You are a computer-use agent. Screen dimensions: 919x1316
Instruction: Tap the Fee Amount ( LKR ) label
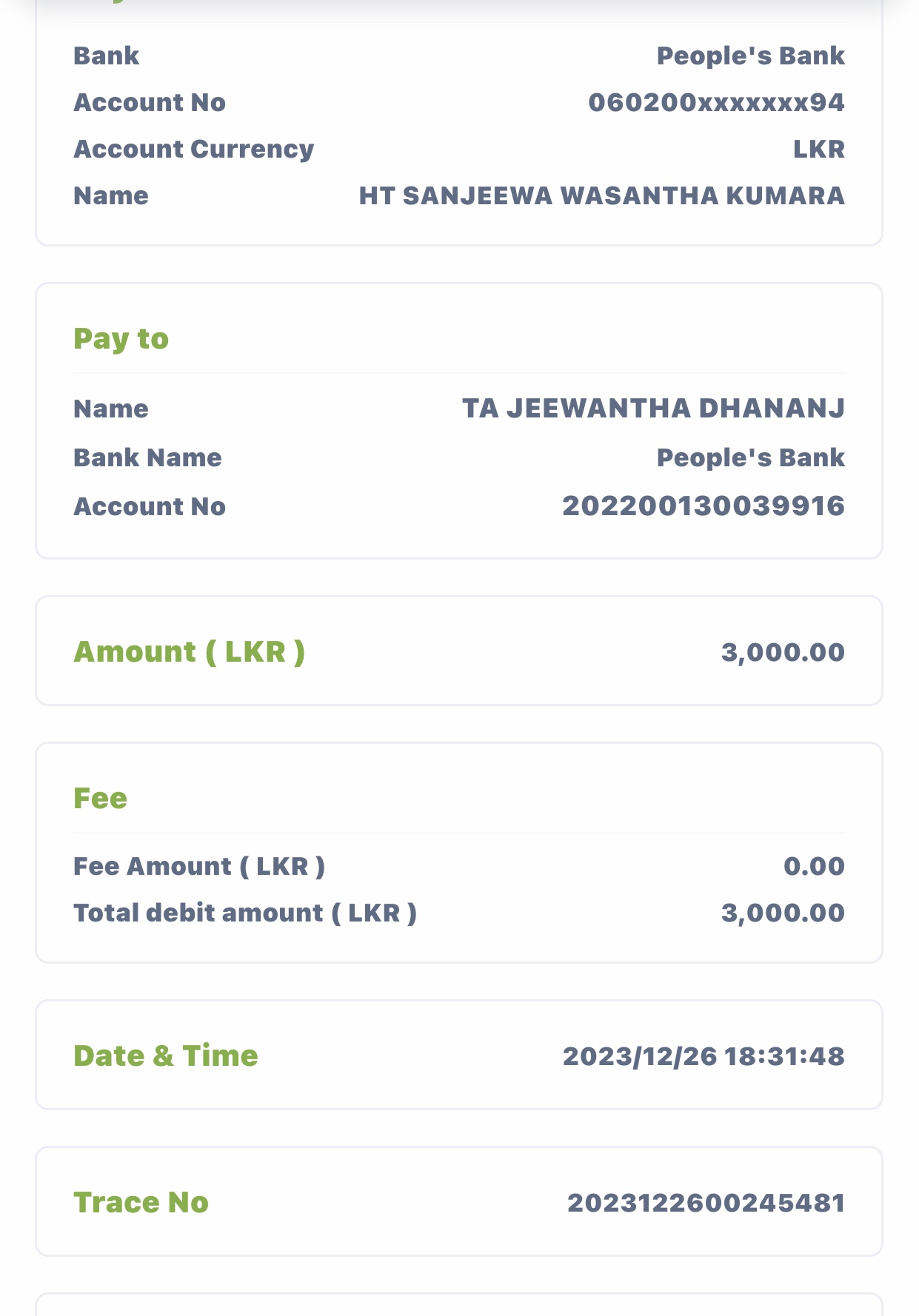198,866
